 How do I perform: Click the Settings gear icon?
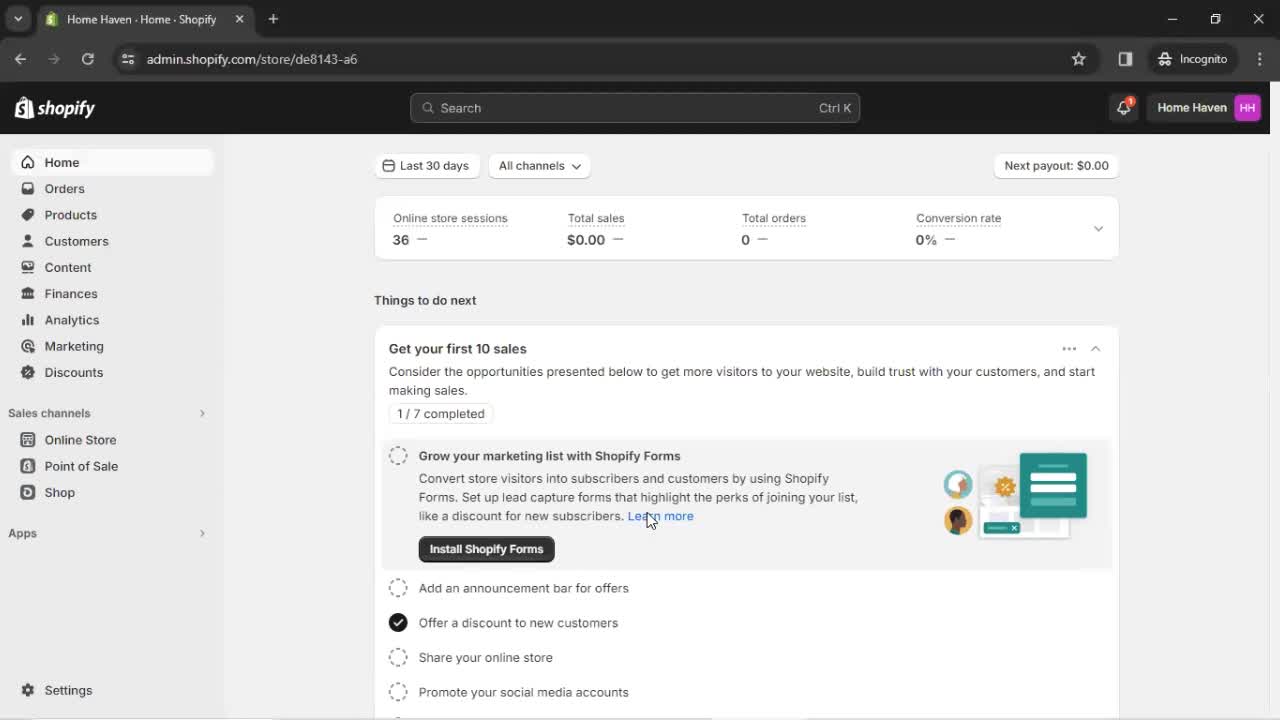[x=28, y=690]
